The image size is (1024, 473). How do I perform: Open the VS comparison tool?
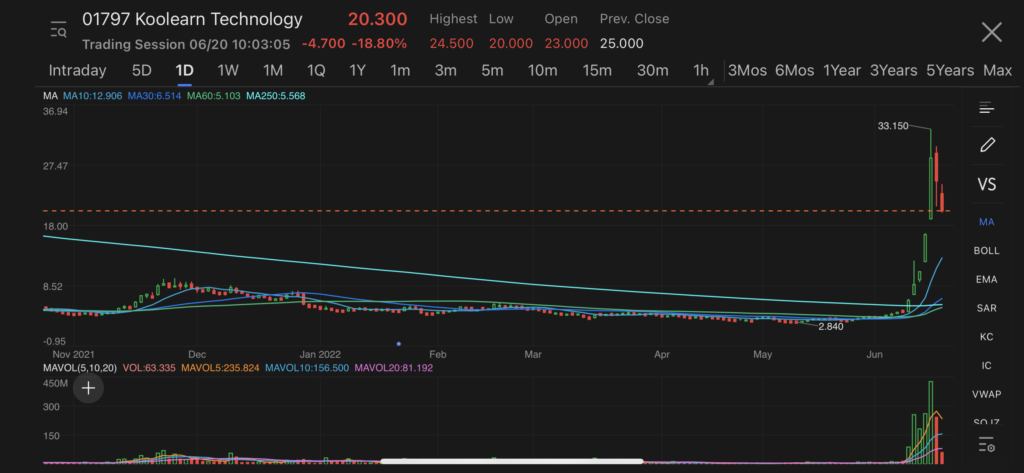click(x=986, y=184)
